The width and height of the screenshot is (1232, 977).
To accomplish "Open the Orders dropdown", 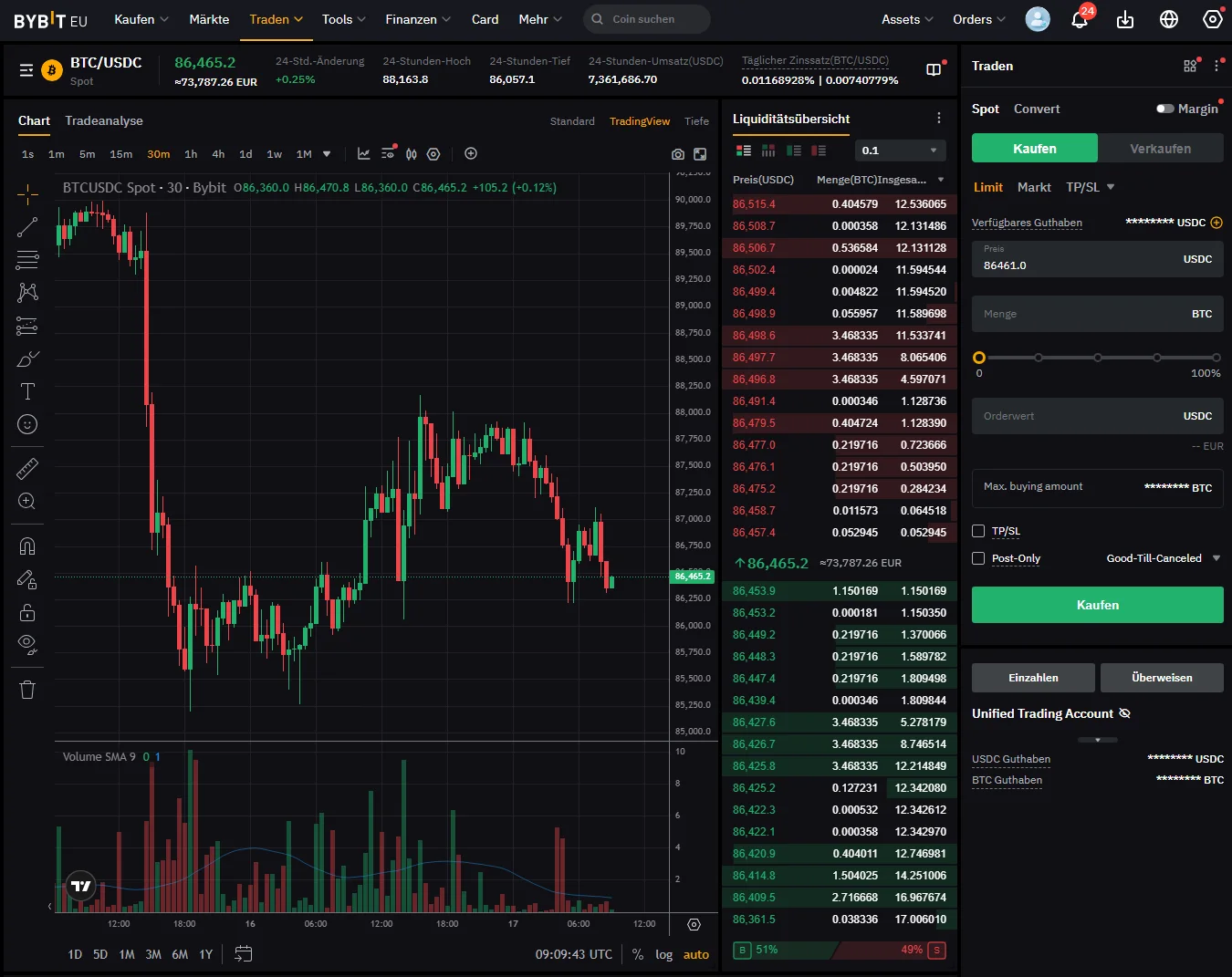I will [979, 19].
